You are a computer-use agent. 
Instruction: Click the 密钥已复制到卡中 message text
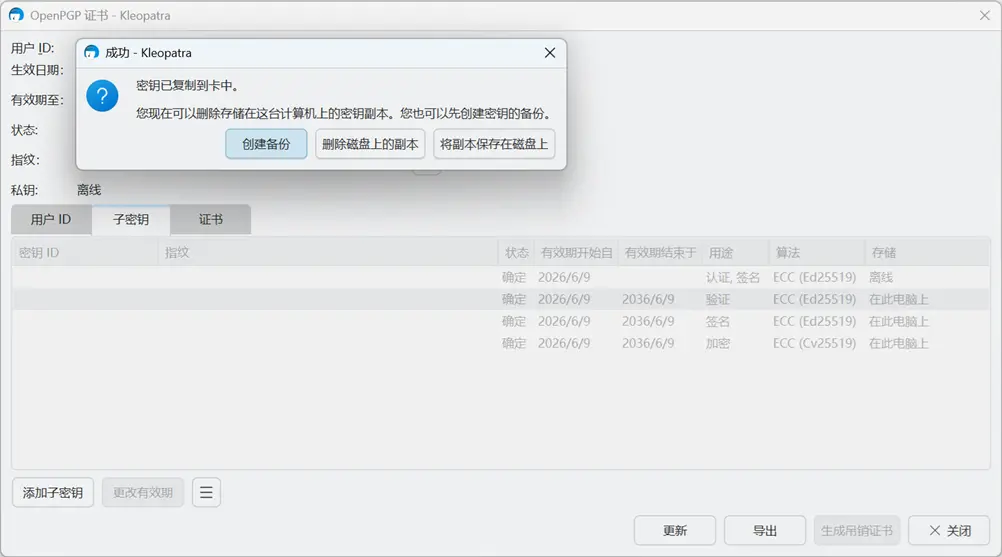[187, 86]
